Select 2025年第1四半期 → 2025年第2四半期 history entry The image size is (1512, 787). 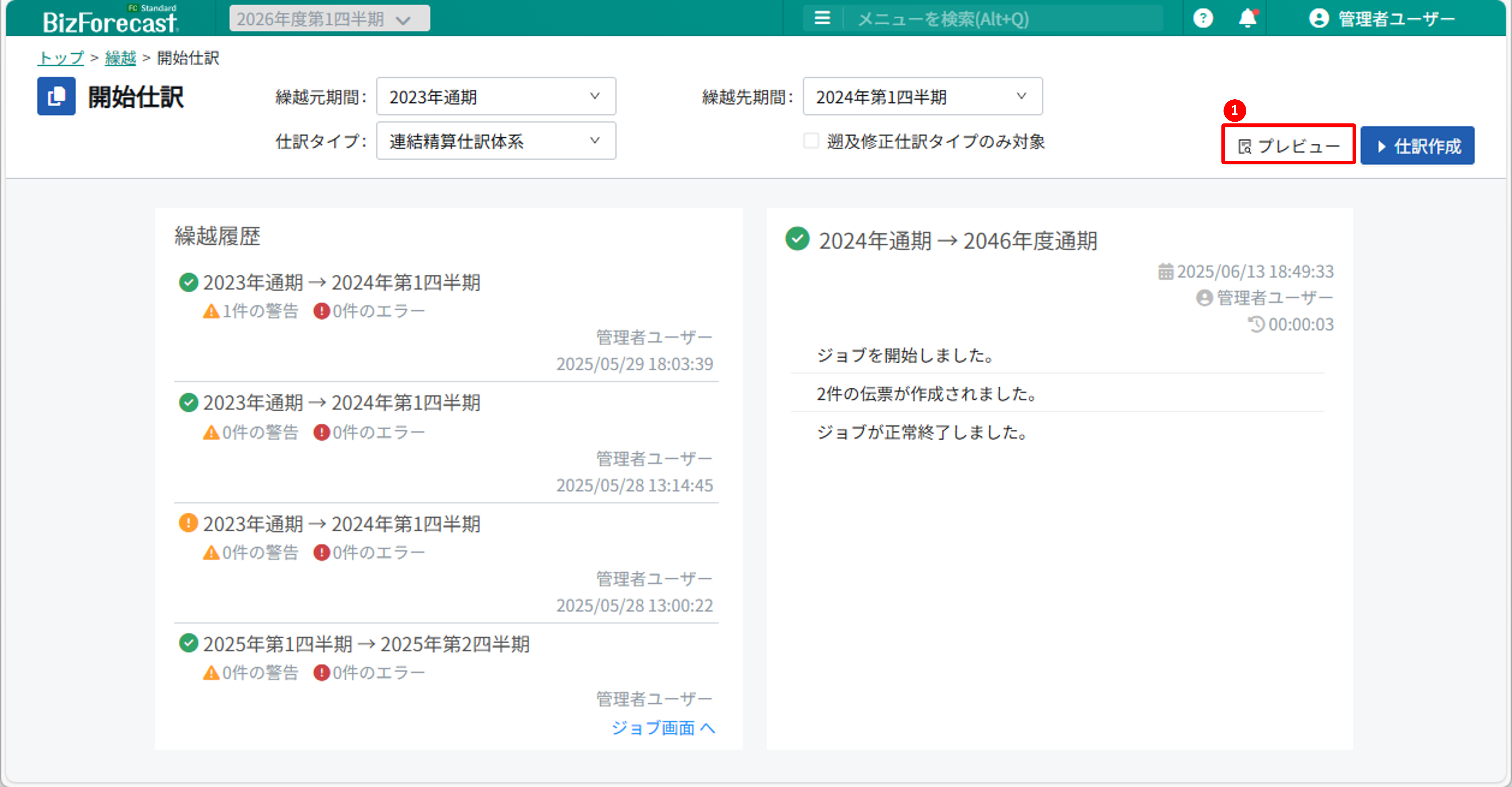pos(366,644)
